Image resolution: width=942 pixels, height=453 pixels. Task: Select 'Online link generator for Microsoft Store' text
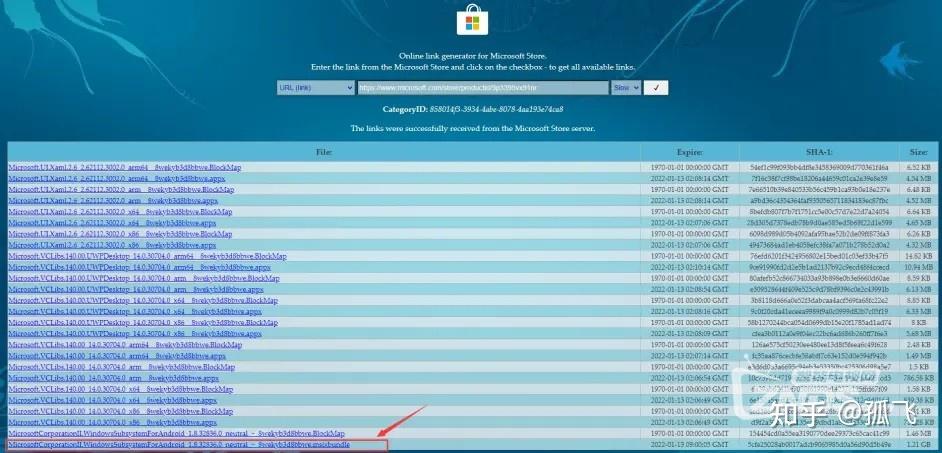[x=472, y=56]
